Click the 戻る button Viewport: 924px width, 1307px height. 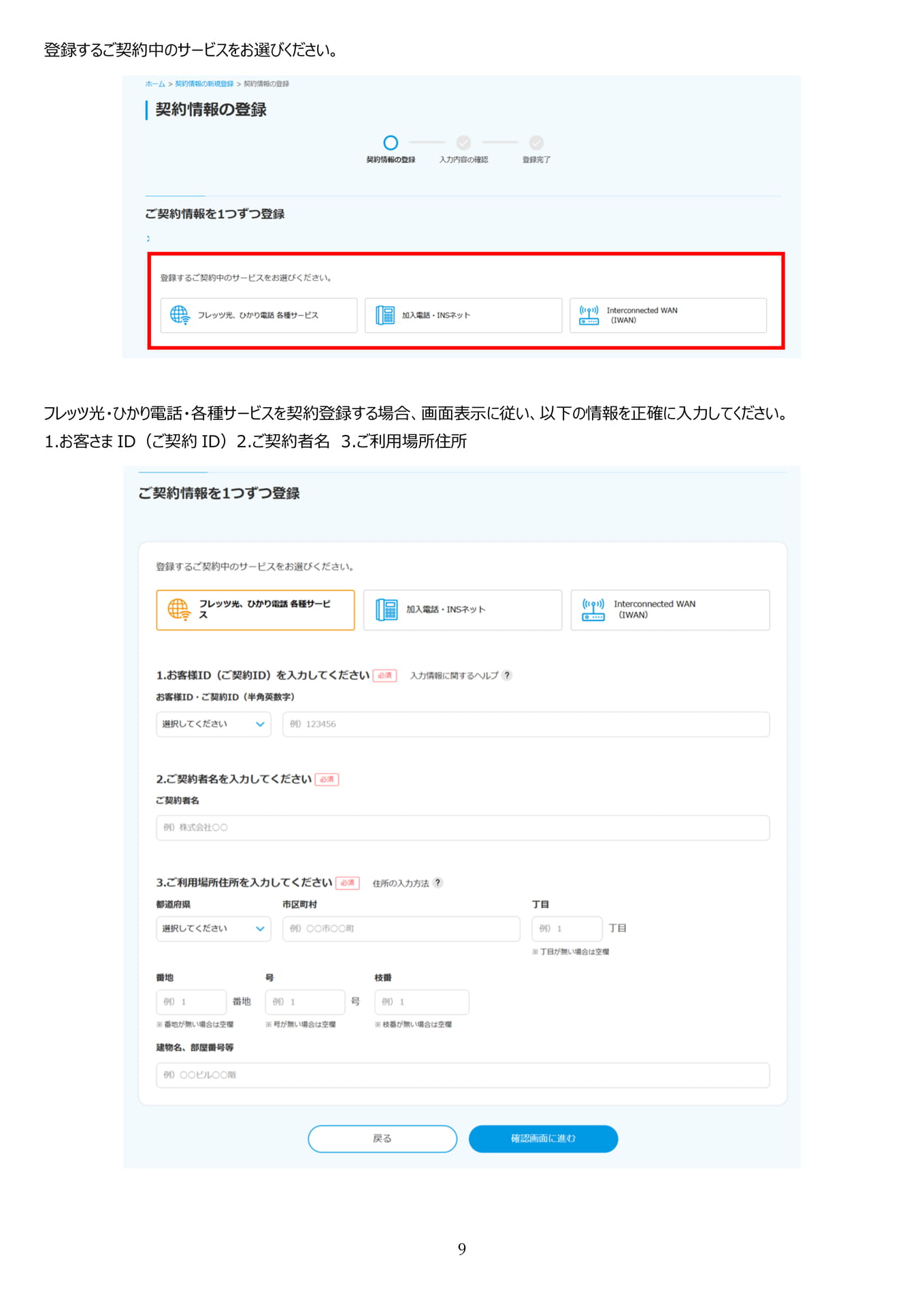point(382,1139)
